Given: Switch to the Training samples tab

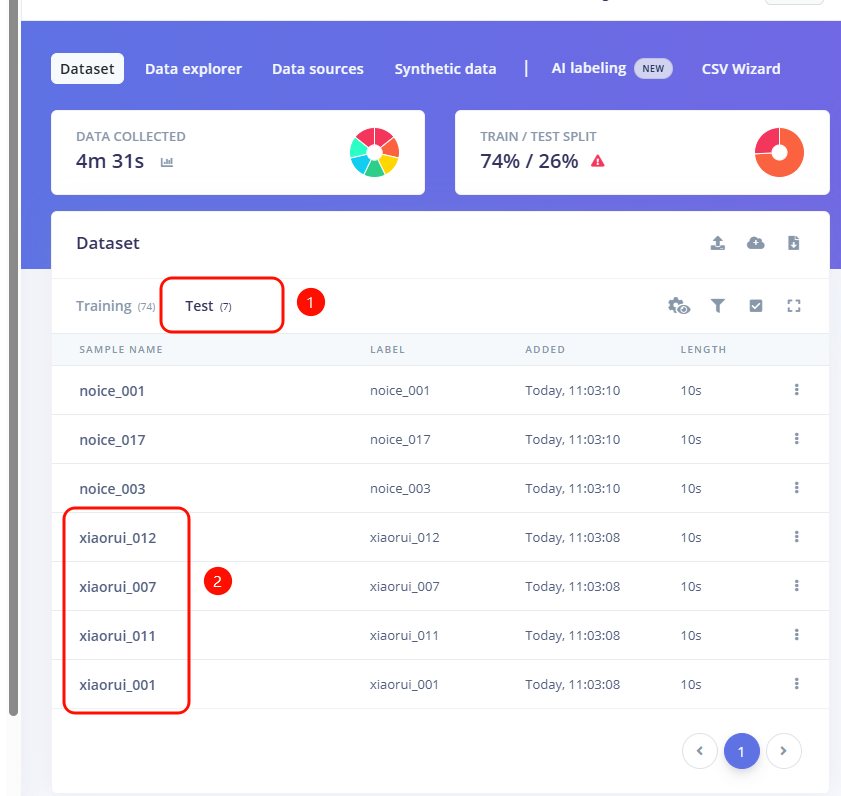Looking at the screenshot, I should 104,306.
